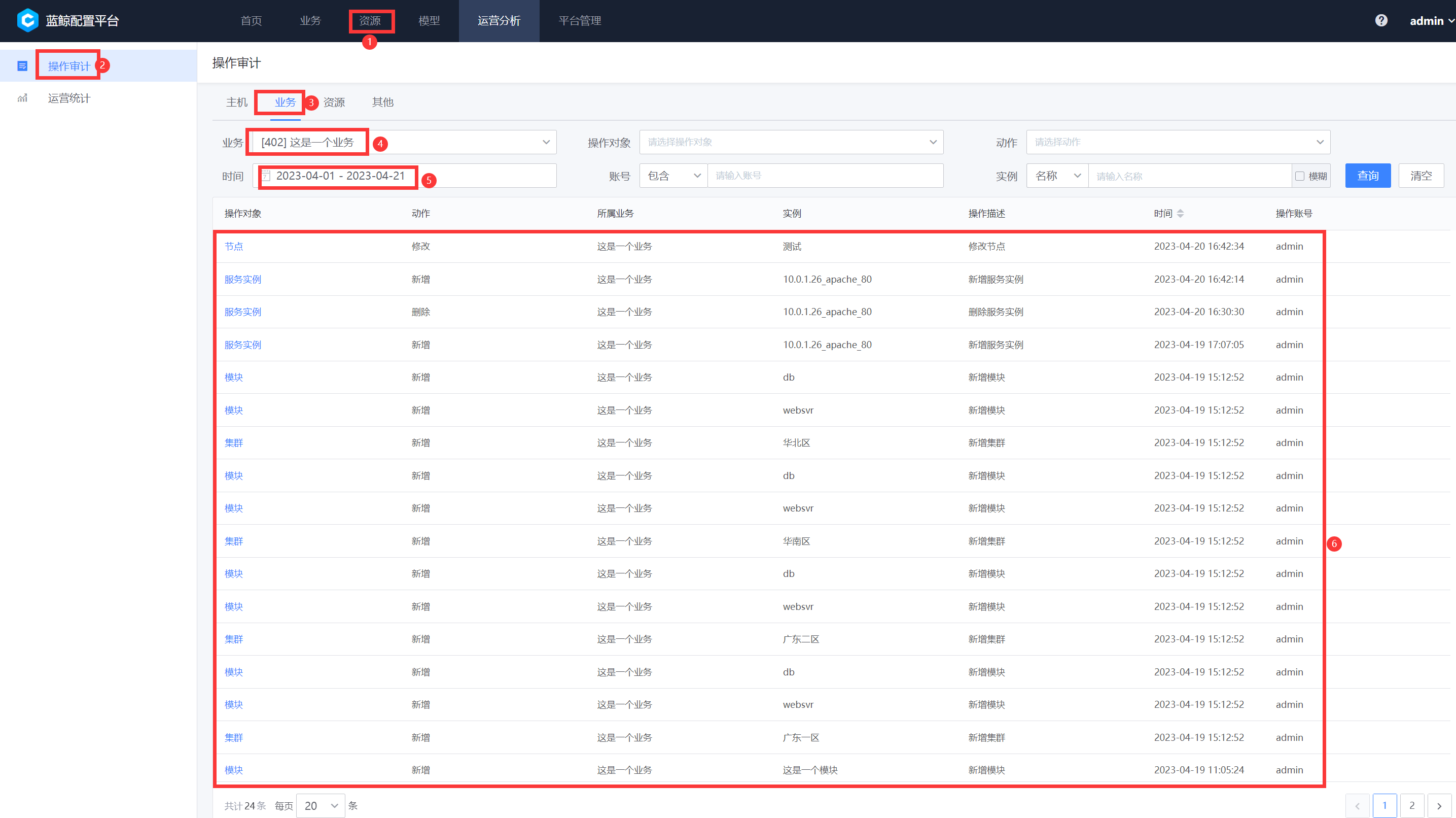Click the 运营统计 chart sidebar icon
The image size is (1456, 818).
(22, 98)
